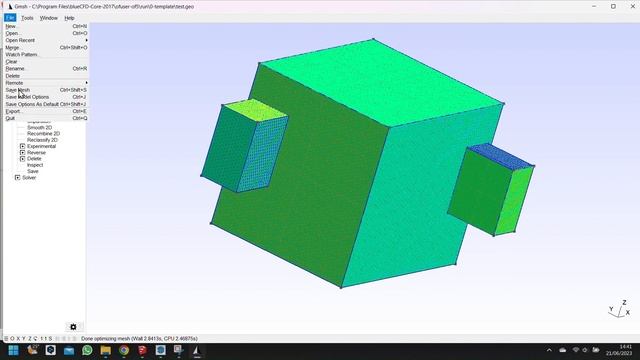Click the O status bar button
Image resolution: width=640 pixels, height=360 pixels.
point(12,339)
